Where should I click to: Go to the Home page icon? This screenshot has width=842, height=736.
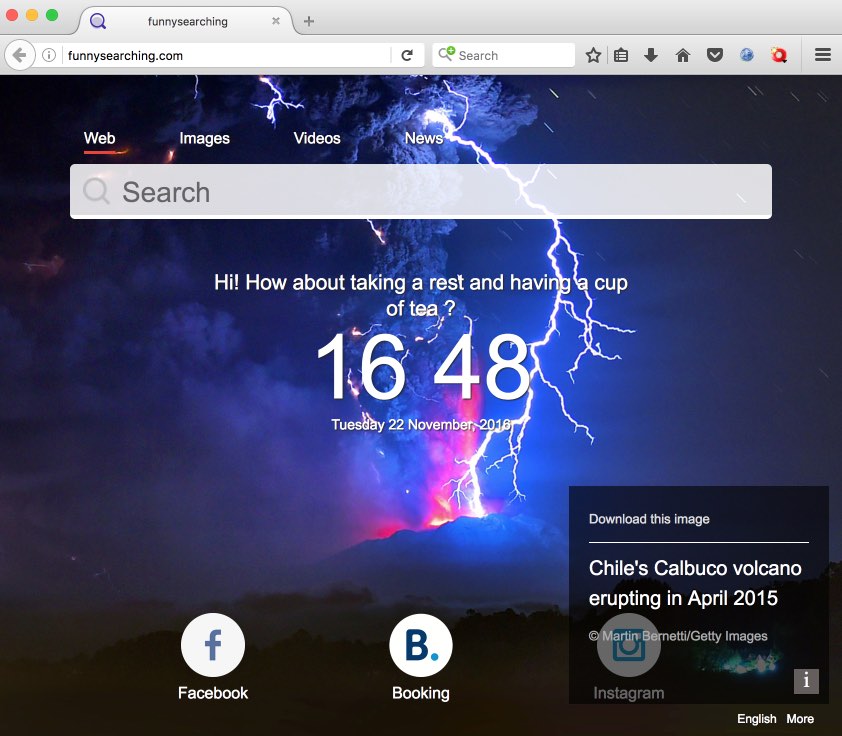point(683,56)
